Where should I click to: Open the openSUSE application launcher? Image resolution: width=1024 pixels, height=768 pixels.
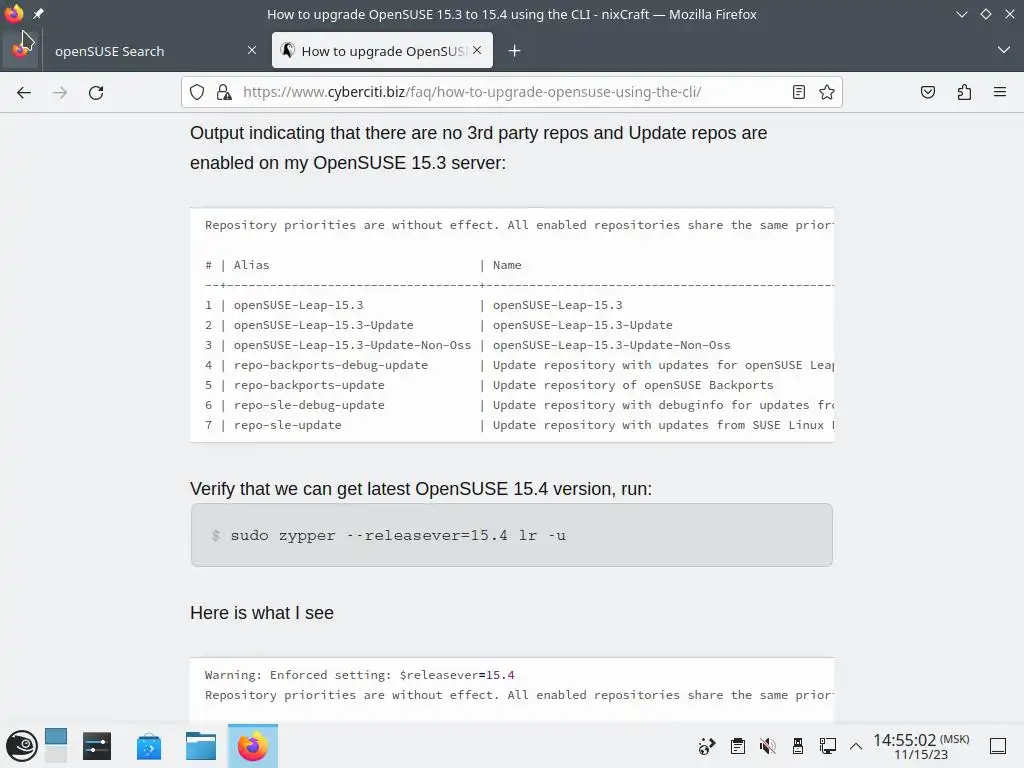22,746
